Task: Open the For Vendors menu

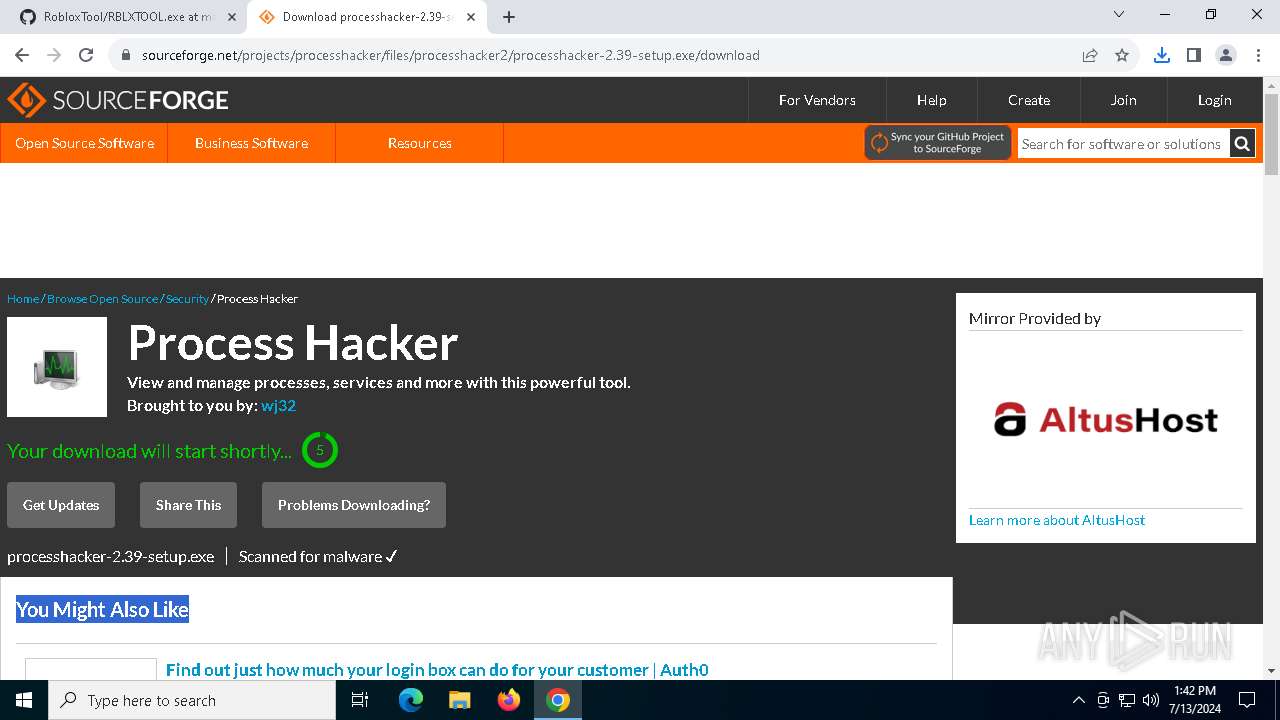Action: coord(817,100)
